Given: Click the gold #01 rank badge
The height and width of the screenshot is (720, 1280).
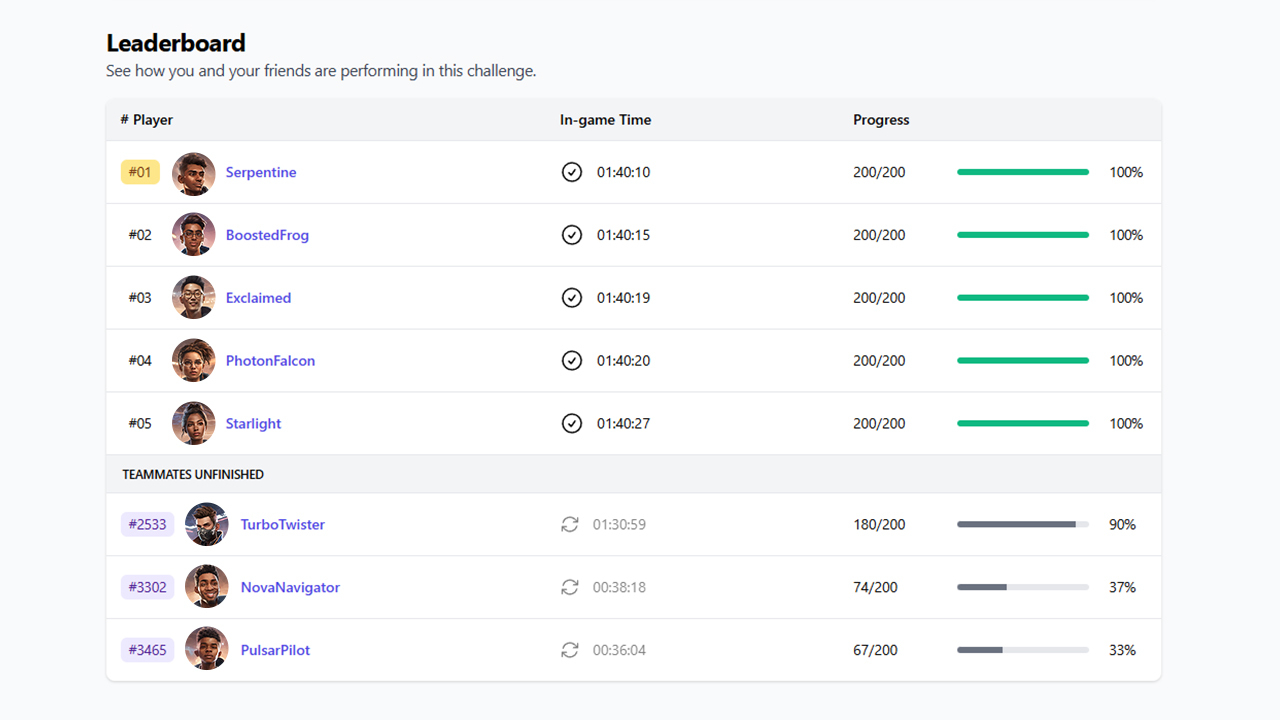Looking at the screenshot, I should [x=140, y=172].
